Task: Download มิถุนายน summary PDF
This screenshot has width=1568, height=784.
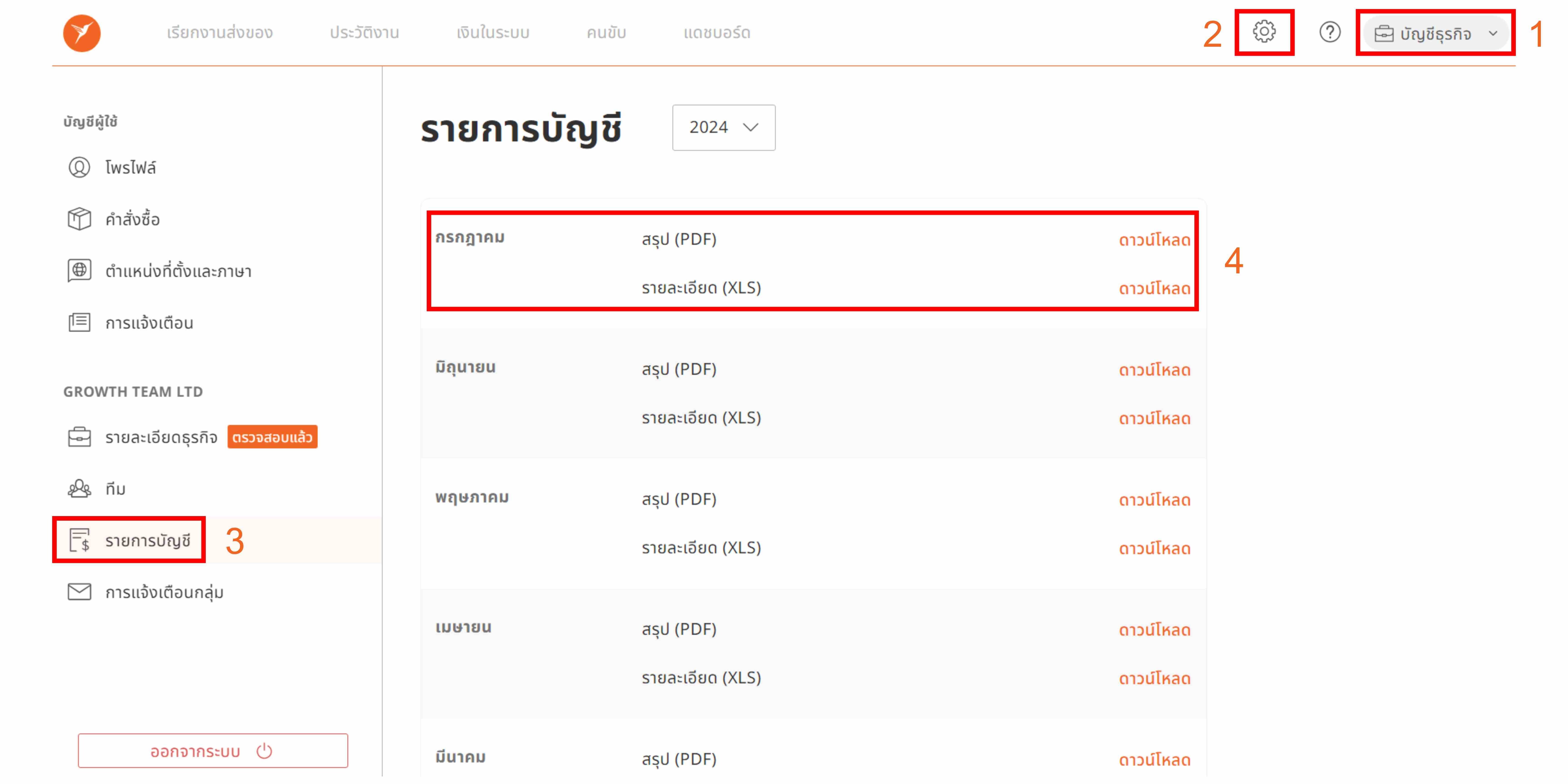Action: (1155, 370)
